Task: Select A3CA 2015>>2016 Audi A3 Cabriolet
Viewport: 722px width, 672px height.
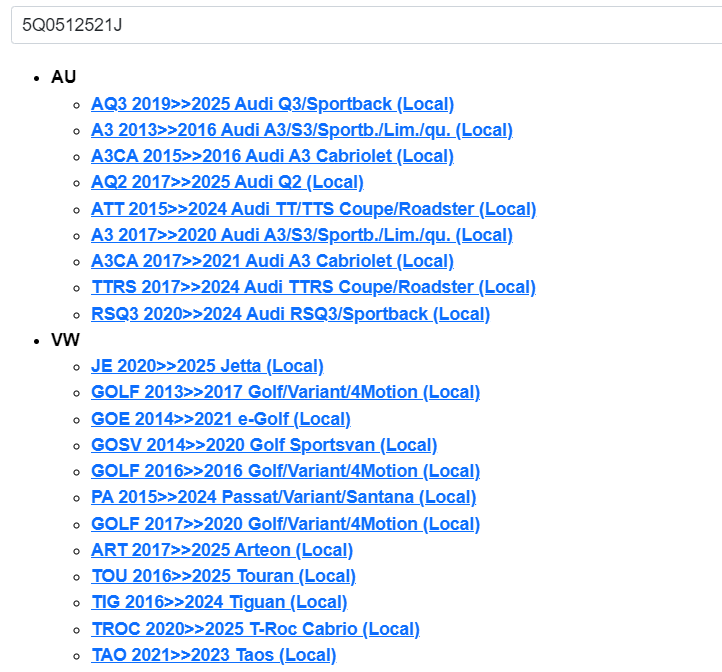Action: [272, 156]
